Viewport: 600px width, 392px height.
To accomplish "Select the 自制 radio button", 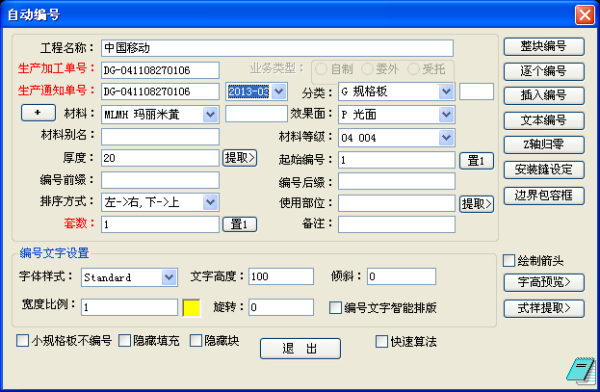I will (321, 69).
